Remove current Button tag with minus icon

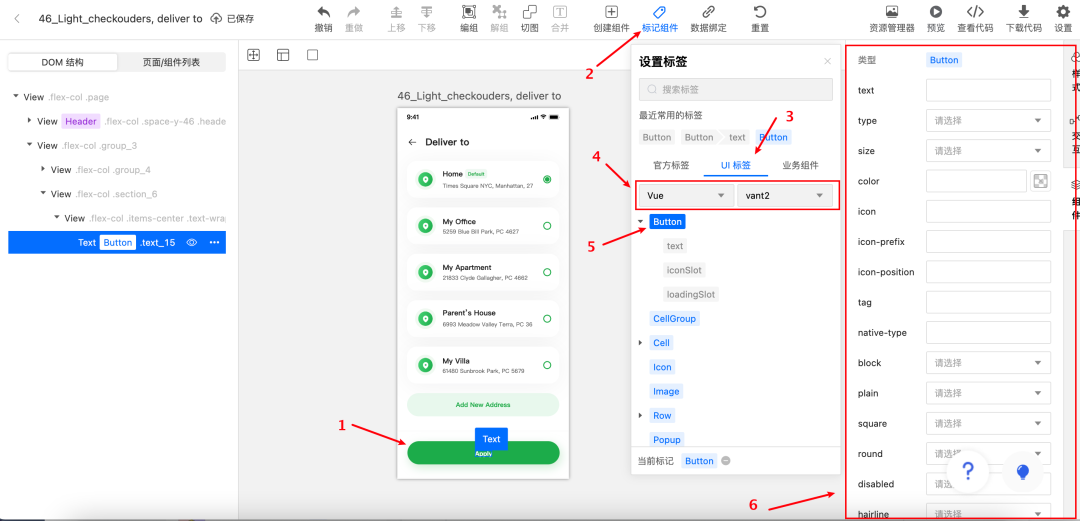[726, 461]
